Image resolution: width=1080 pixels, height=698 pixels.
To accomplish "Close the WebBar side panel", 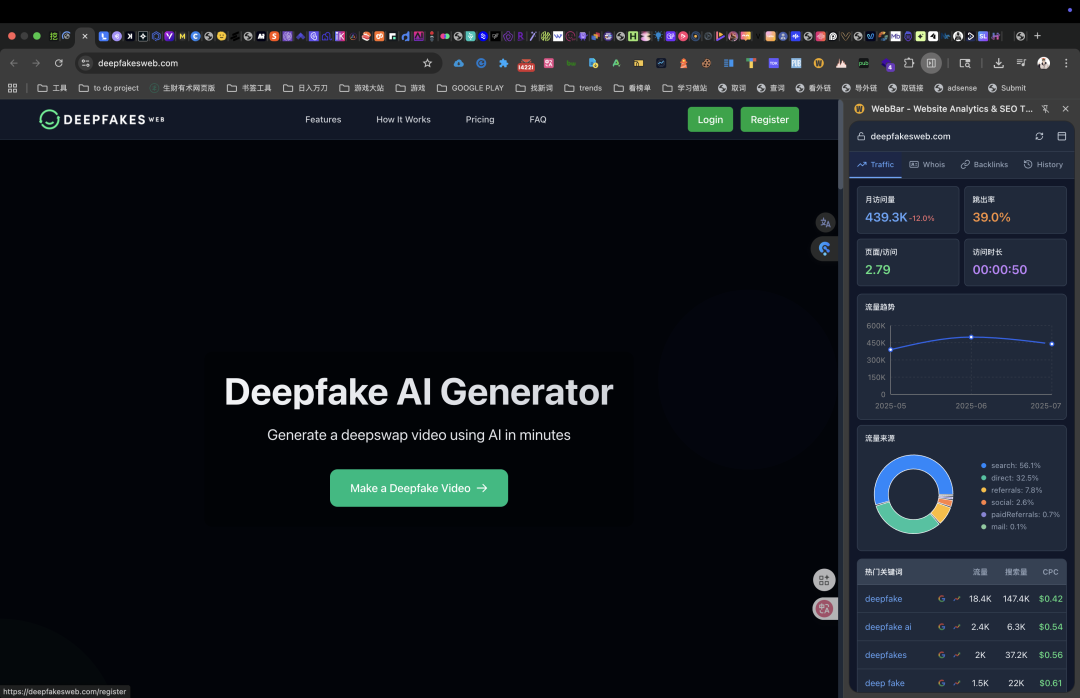I will pyautogui.click(x=1066, y=109).
